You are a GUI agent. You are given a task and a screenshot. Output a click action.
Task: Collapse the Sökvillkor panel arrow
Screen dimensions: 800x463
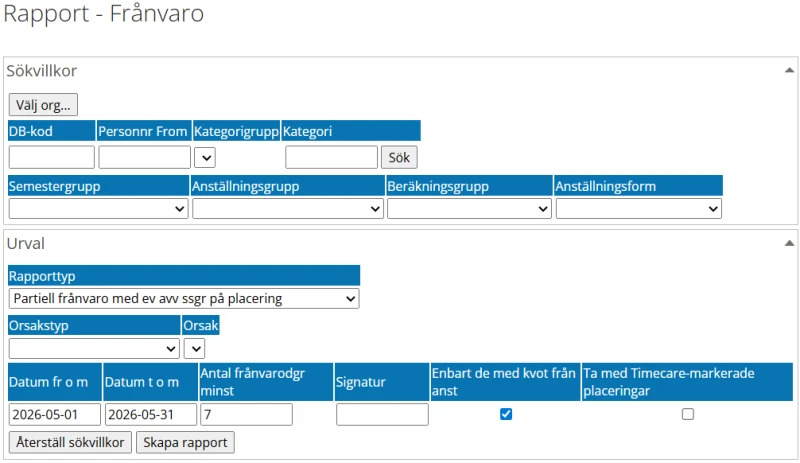click(x=789, y=71)
